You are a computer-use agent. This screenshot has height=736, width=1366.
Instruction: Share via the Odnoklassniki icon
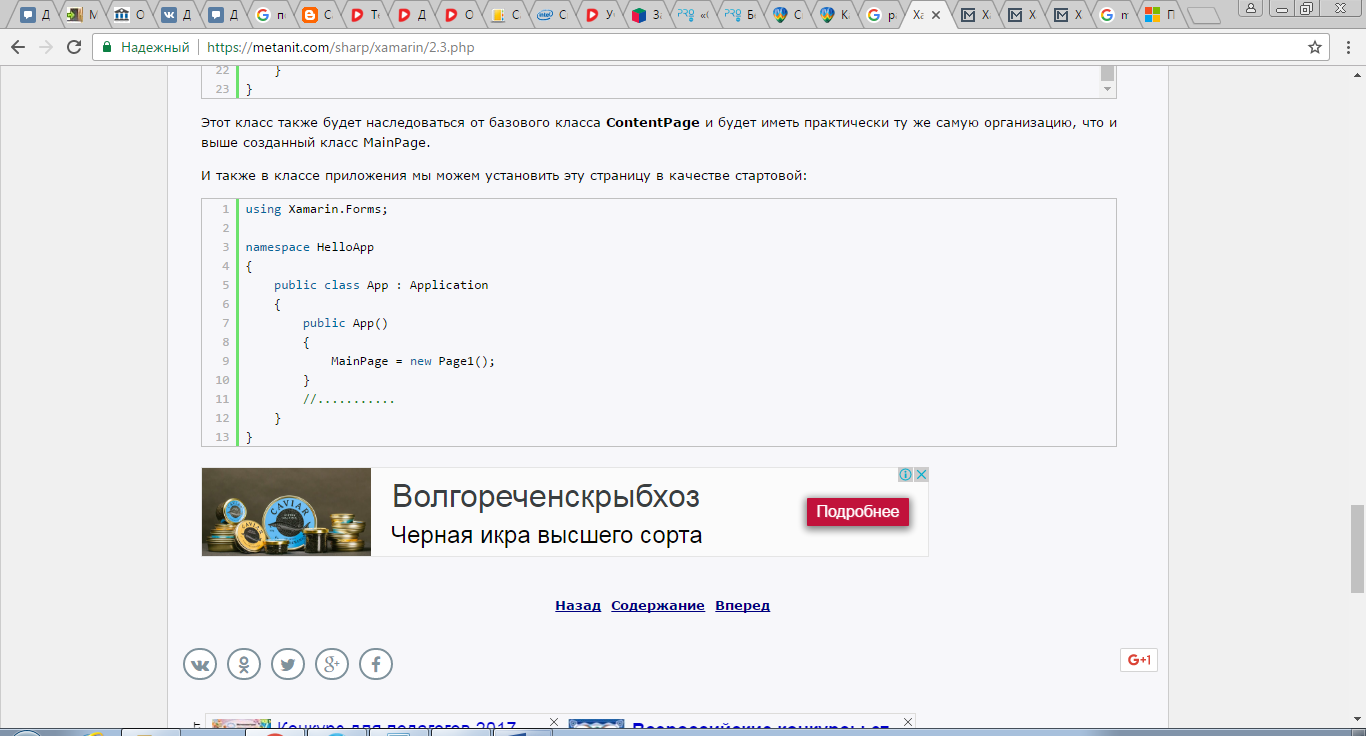tap(244, 664)
